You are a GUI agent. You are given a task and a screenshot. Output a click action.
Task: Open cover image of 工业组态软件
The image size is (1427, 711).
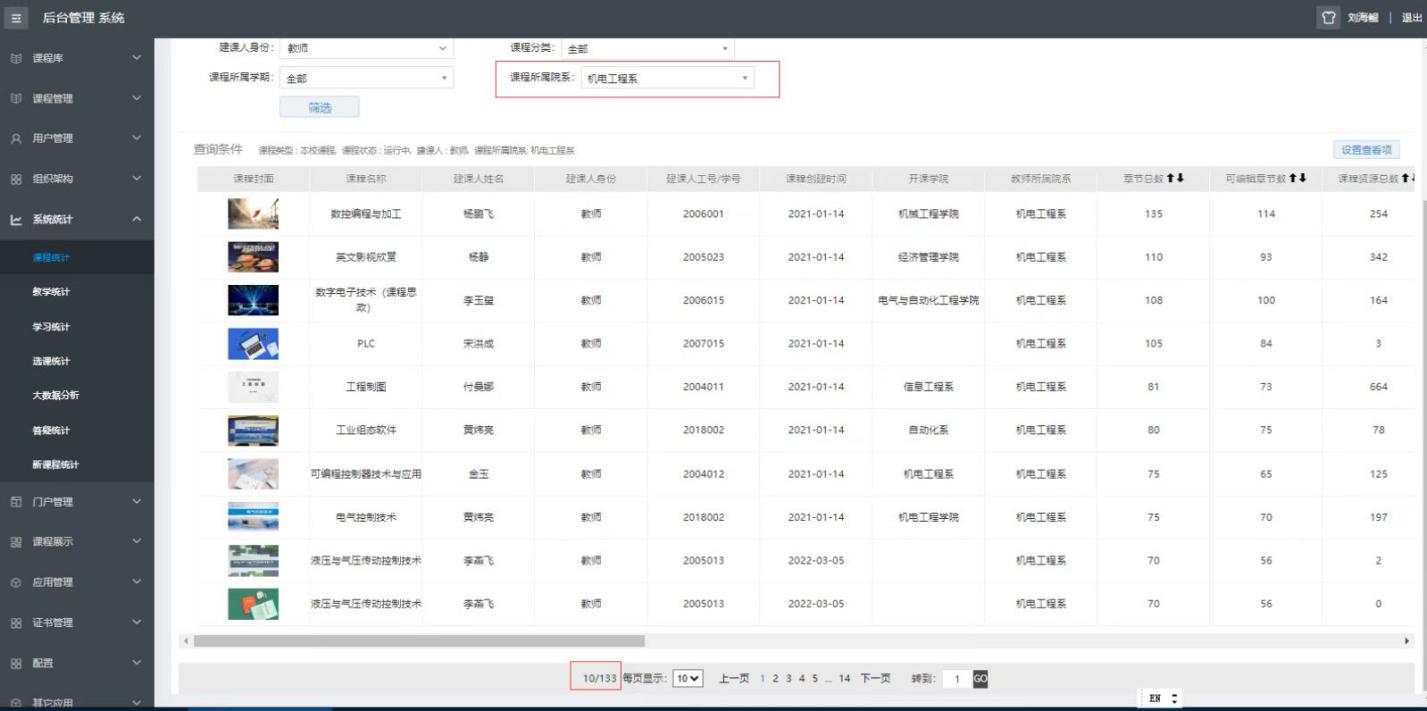point(253,430)
